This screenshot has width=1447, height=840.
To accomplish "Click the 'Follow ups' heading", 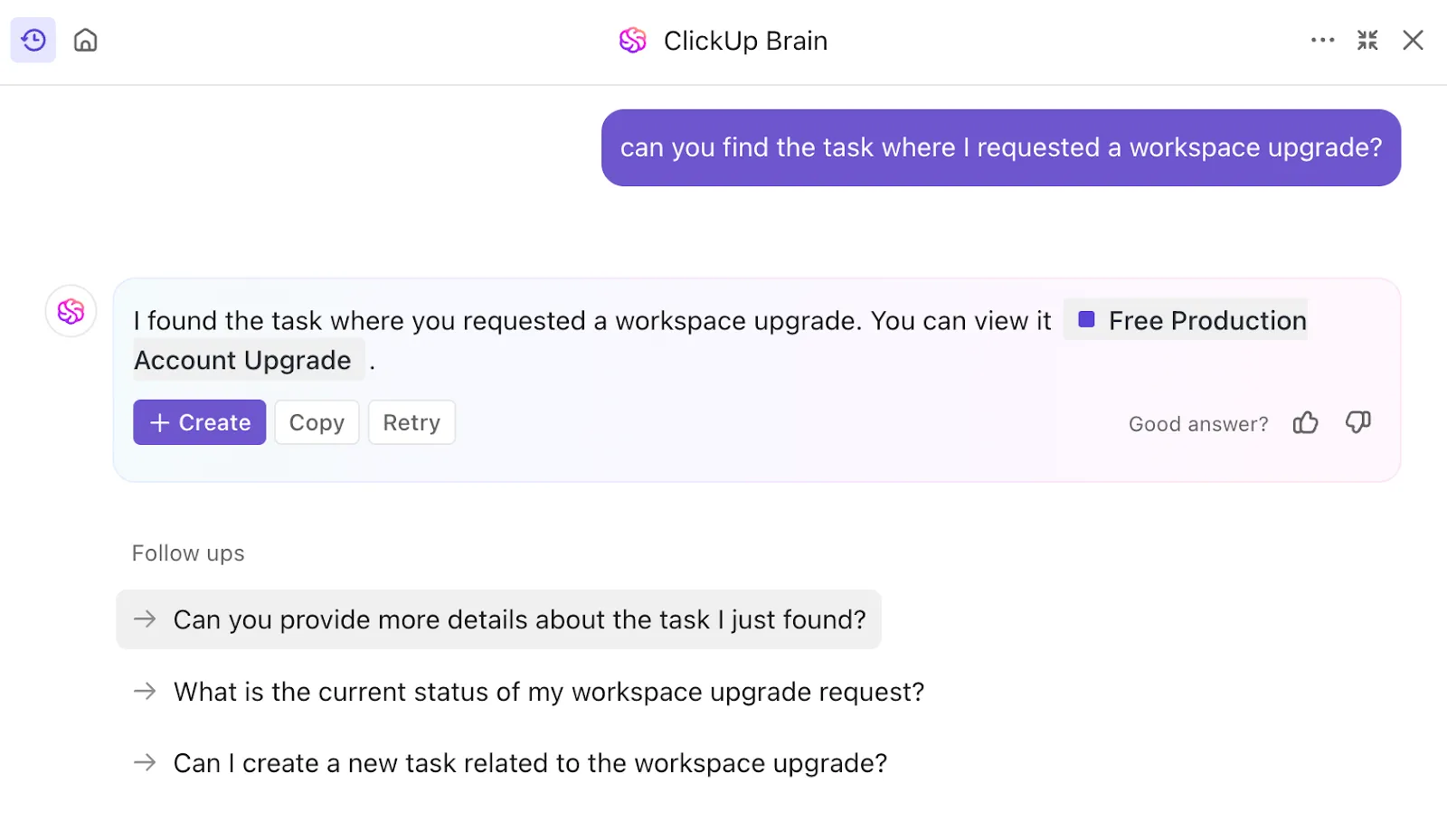I will coord(188,553).
